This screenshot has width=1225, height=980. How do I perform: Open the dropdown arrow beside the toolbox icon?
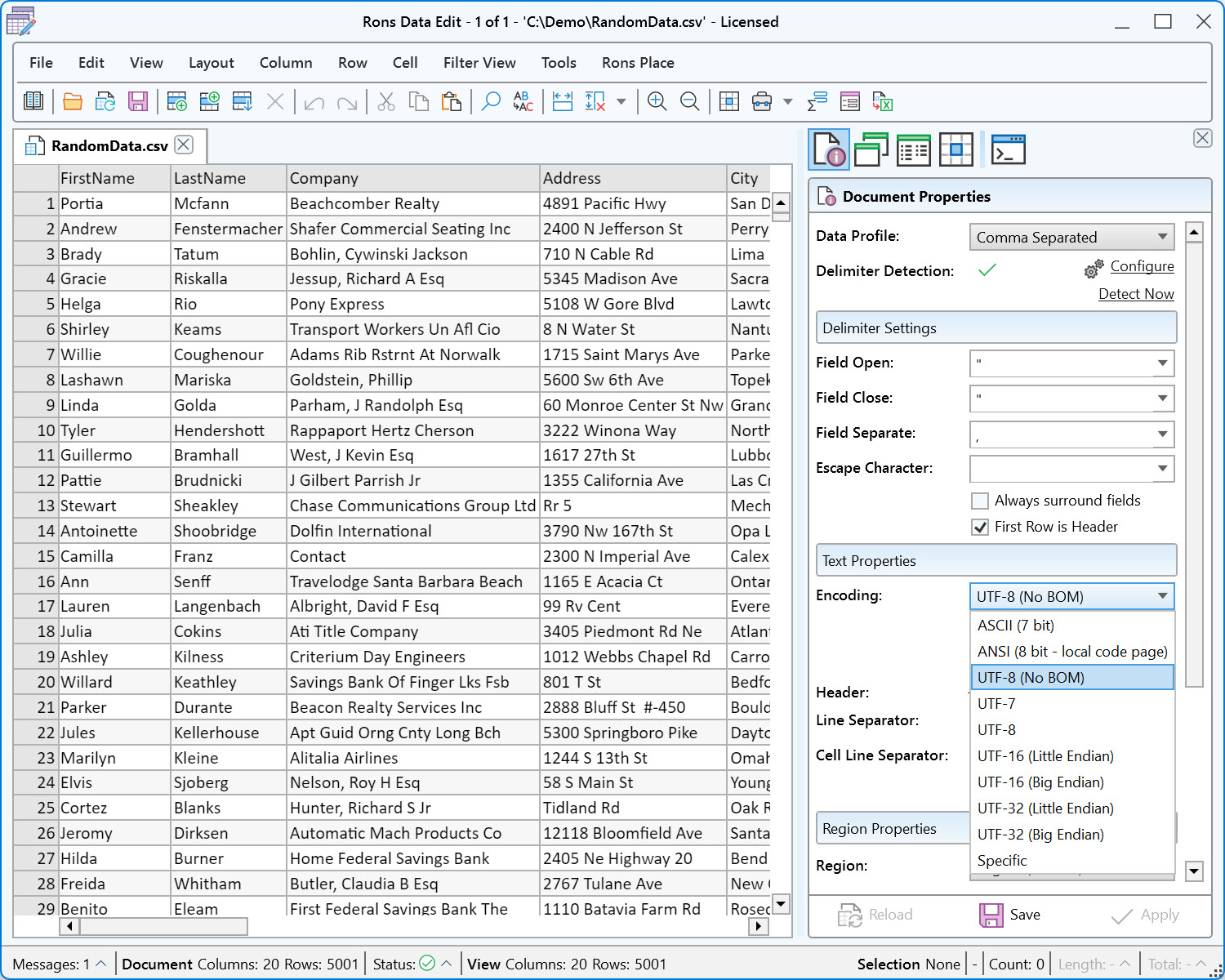pyautogui.click(x=788, y=102)
